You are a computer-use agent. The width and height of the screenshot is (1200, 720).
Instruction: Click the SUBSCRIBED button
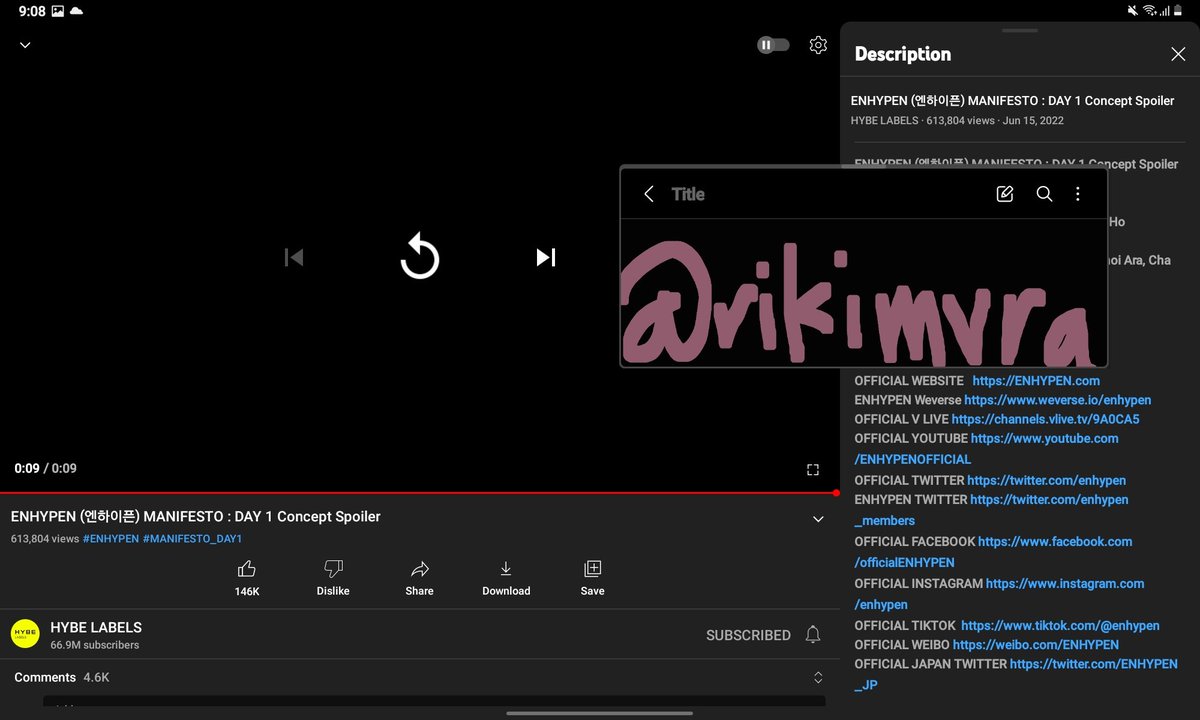pos(748,635)
